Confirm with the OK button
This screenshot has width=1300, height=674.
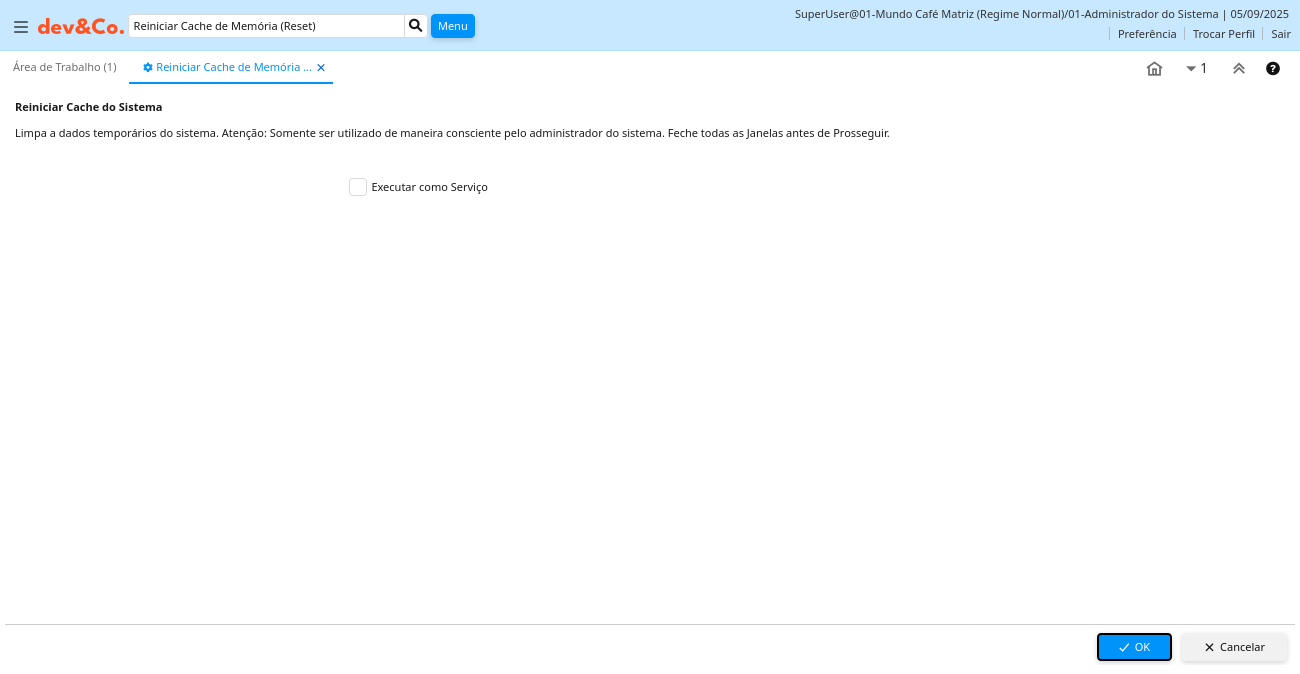coord(1134,647)
